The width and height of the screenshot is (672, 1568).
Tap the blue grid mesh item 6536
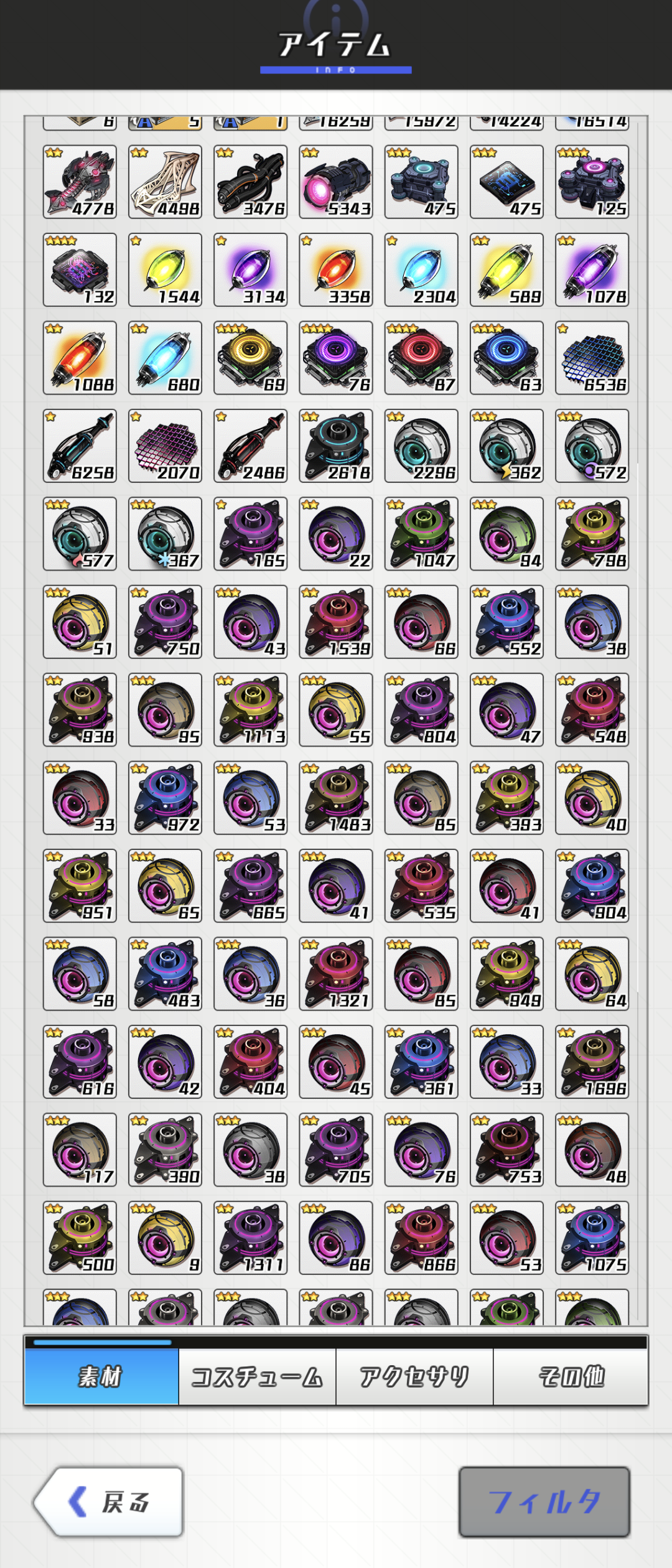point(592,358)
